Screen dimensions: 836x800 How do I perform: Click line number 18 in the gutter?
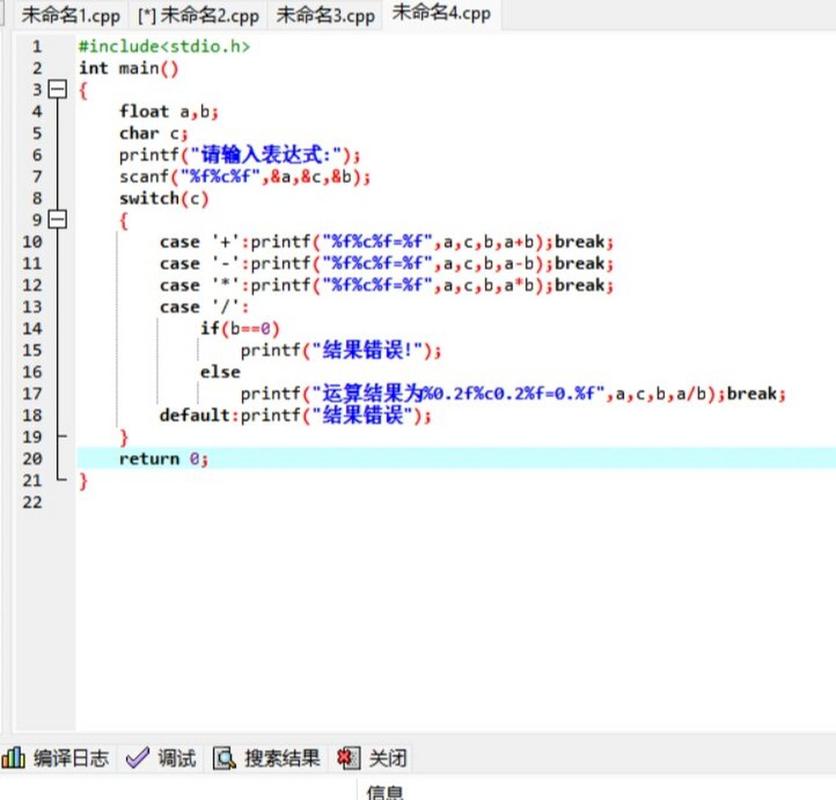[x=32, y=415]
